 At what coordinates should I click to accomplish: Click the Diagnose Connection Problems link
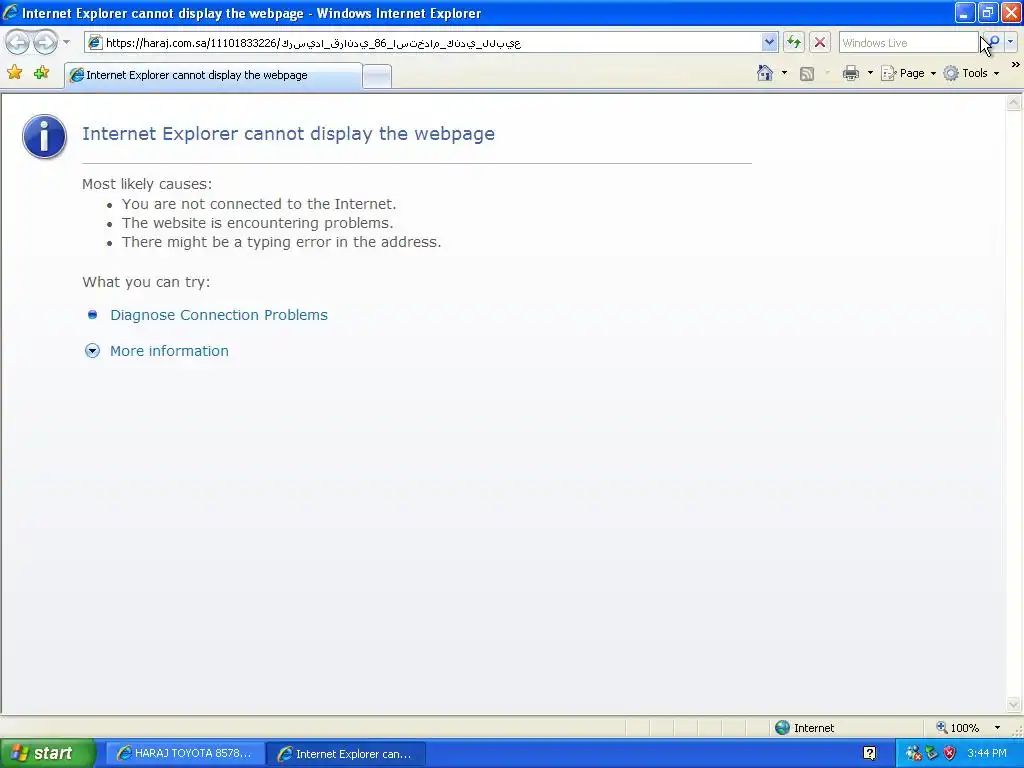pos(219,315)
